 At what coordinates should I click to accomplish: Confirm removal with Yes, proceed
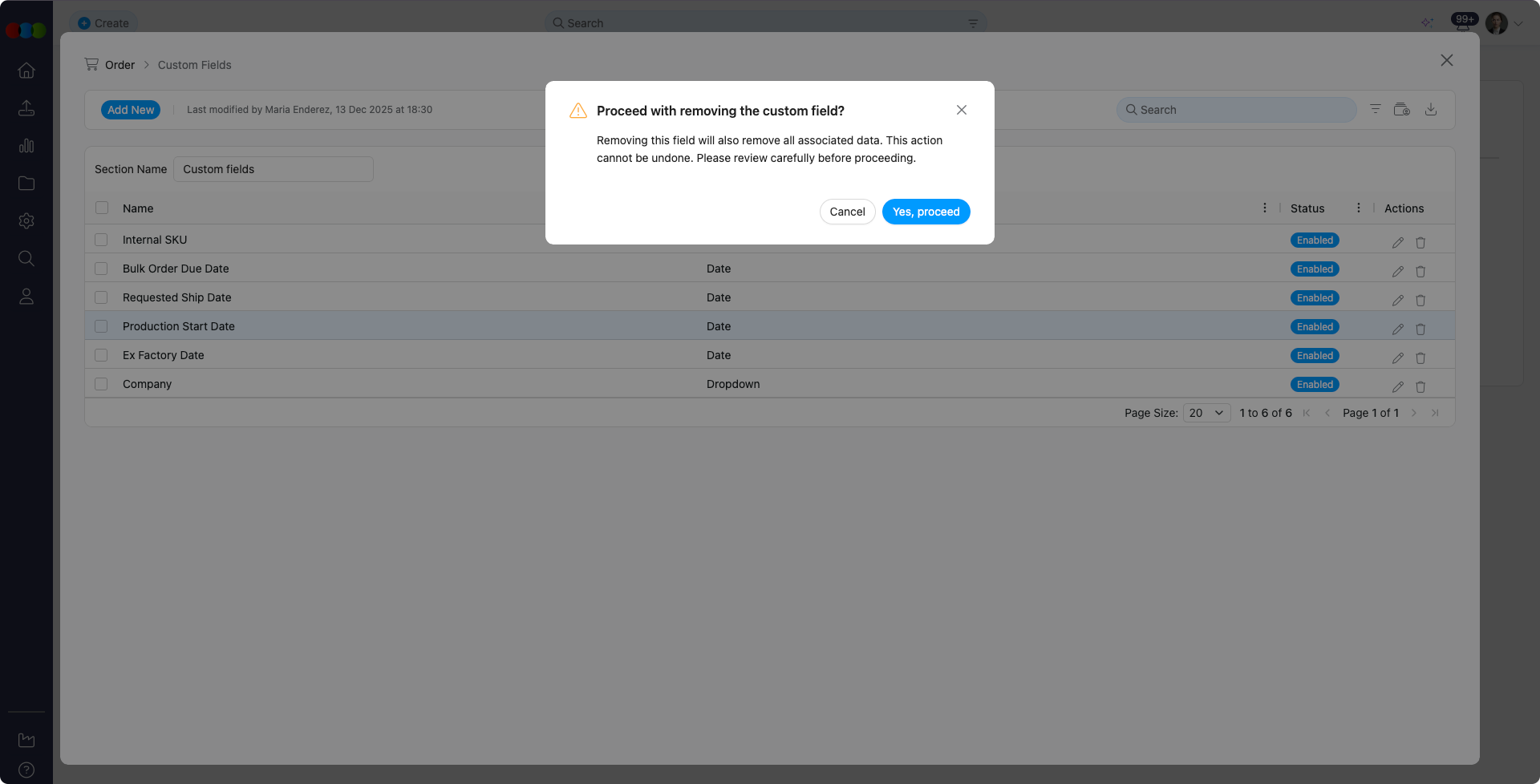926,212
